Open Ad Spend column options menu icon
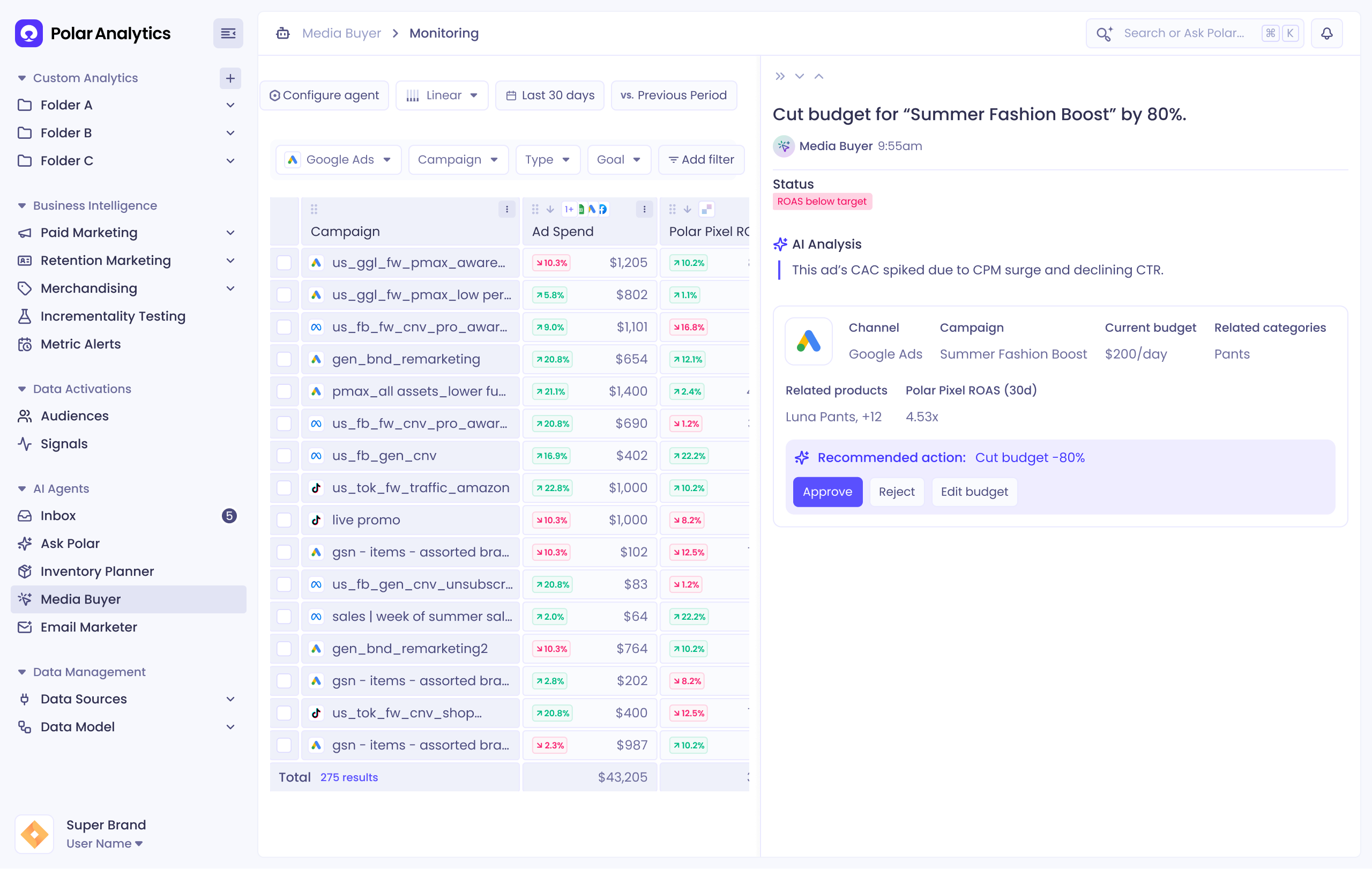The image size is (1372, 869). tap(644, 210)
